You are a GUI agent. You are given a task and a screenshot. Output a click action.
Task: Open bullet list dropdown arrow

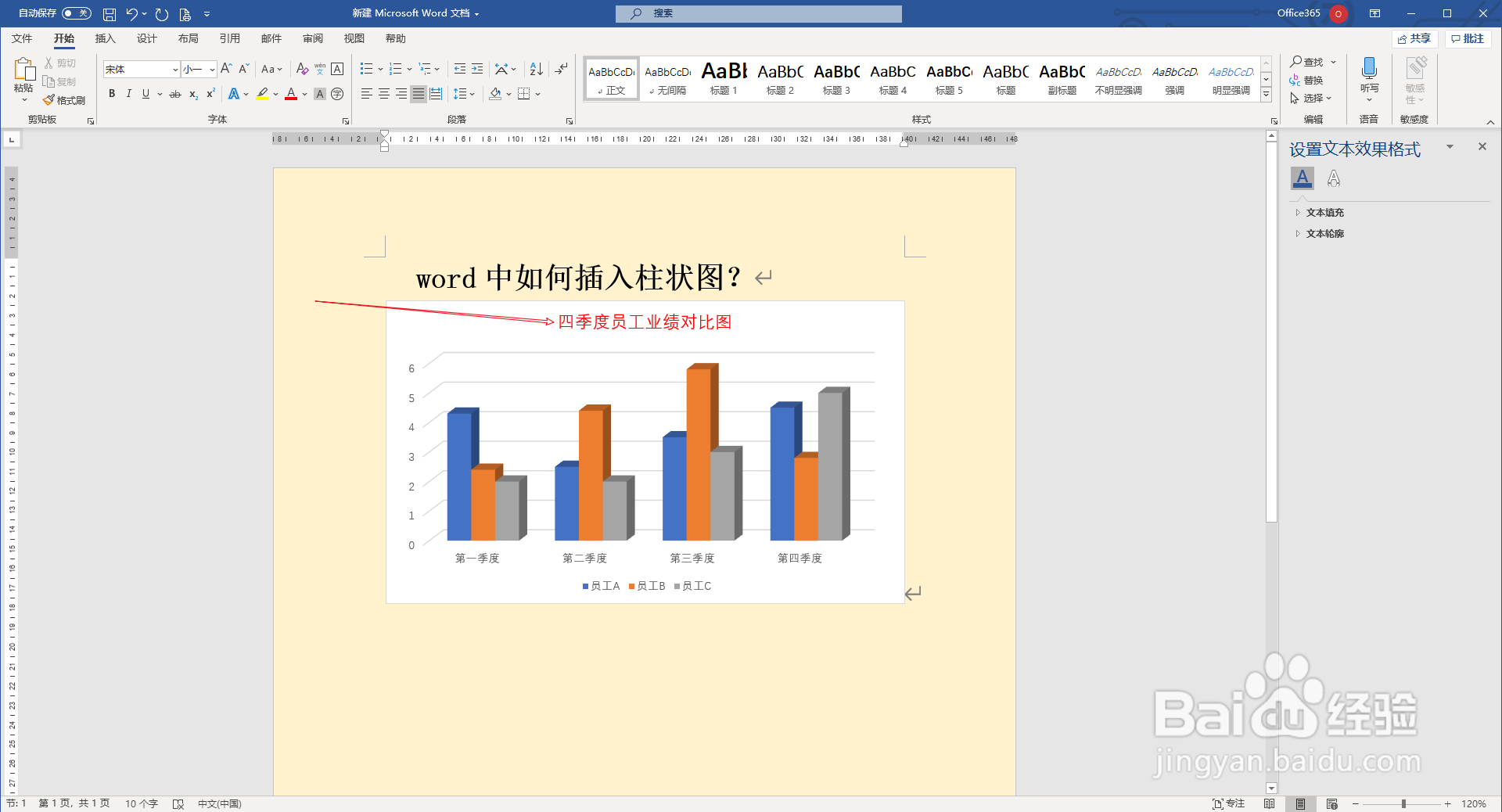click(x=380, y=69)
